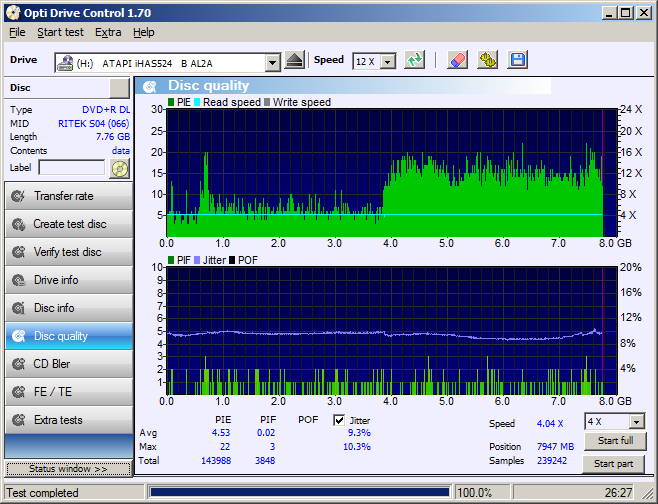Click the green refresh speed arrows icon
The width and height of the screenshot is (658, 504).
point(415,60)
